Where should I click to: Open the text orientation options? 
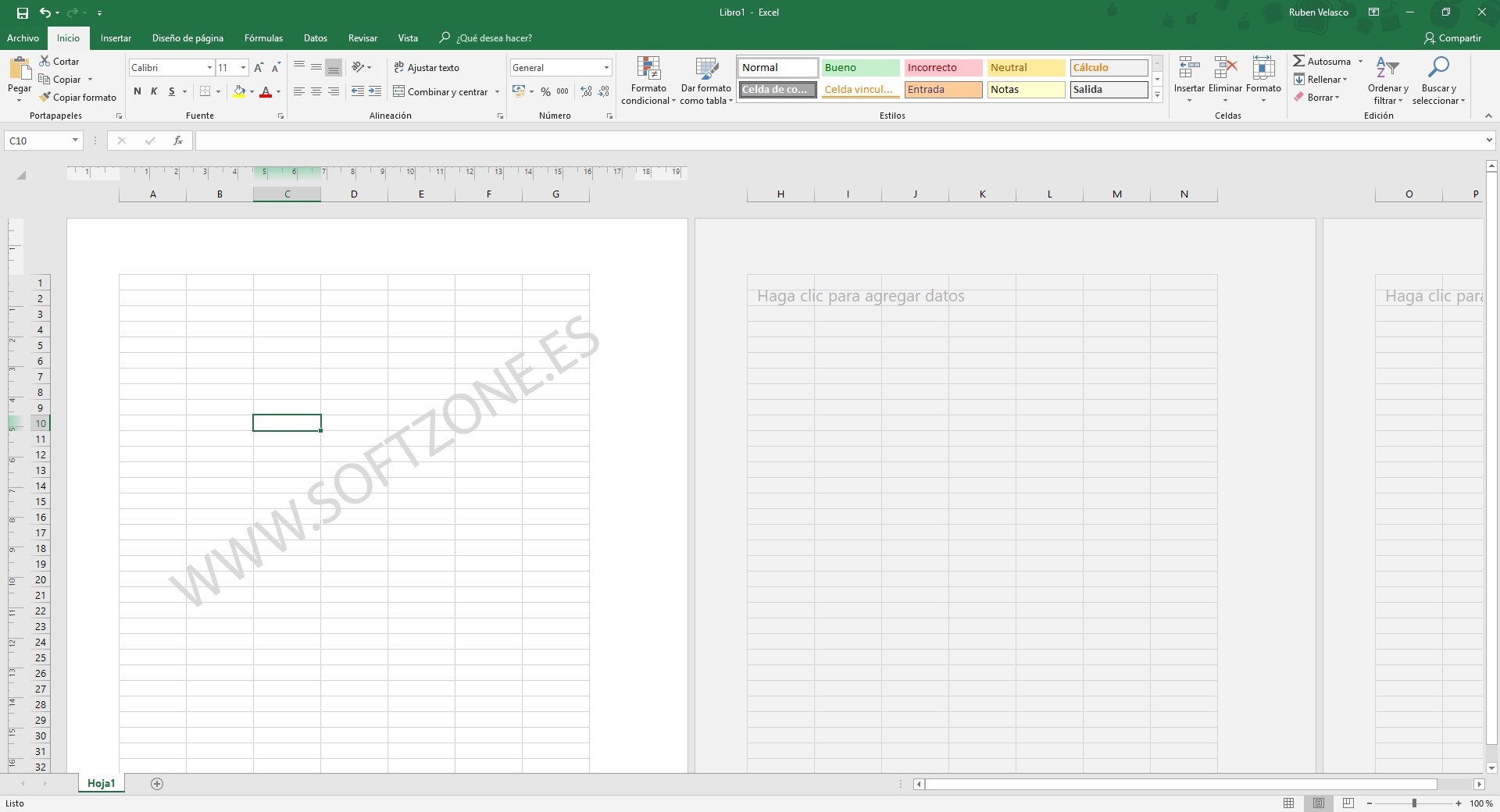[x=361, y=67]
